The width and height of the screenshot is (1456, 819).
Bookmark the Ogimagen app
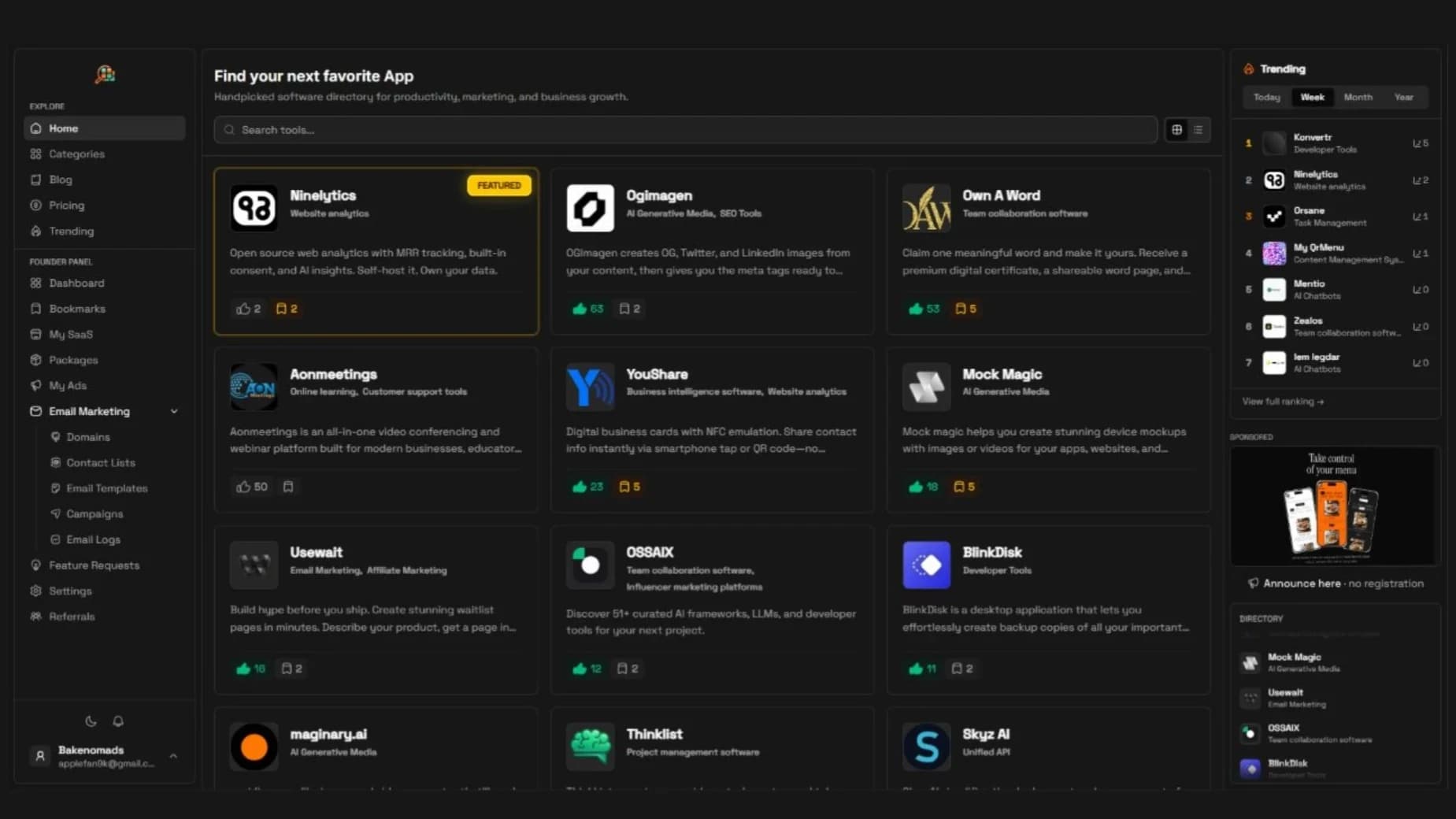tap(629, 309)
